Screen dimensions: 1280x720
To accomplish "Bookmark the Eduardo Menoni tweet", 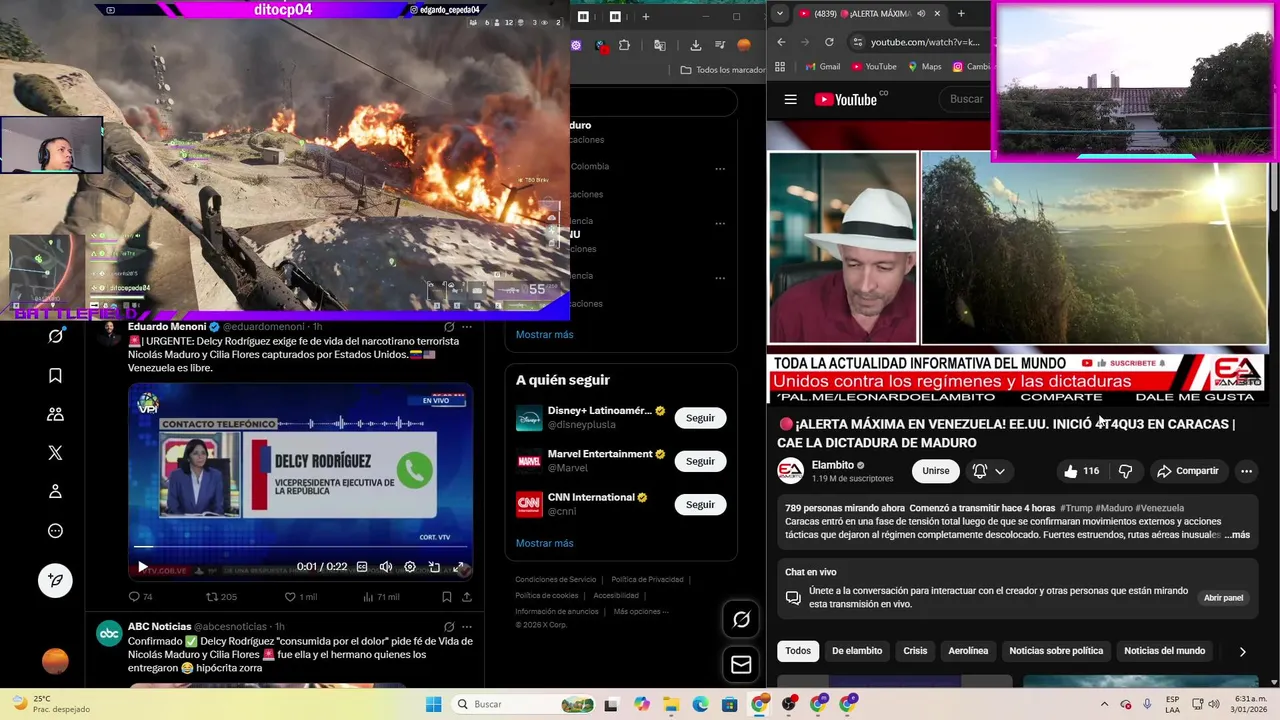I will [446, 597].
